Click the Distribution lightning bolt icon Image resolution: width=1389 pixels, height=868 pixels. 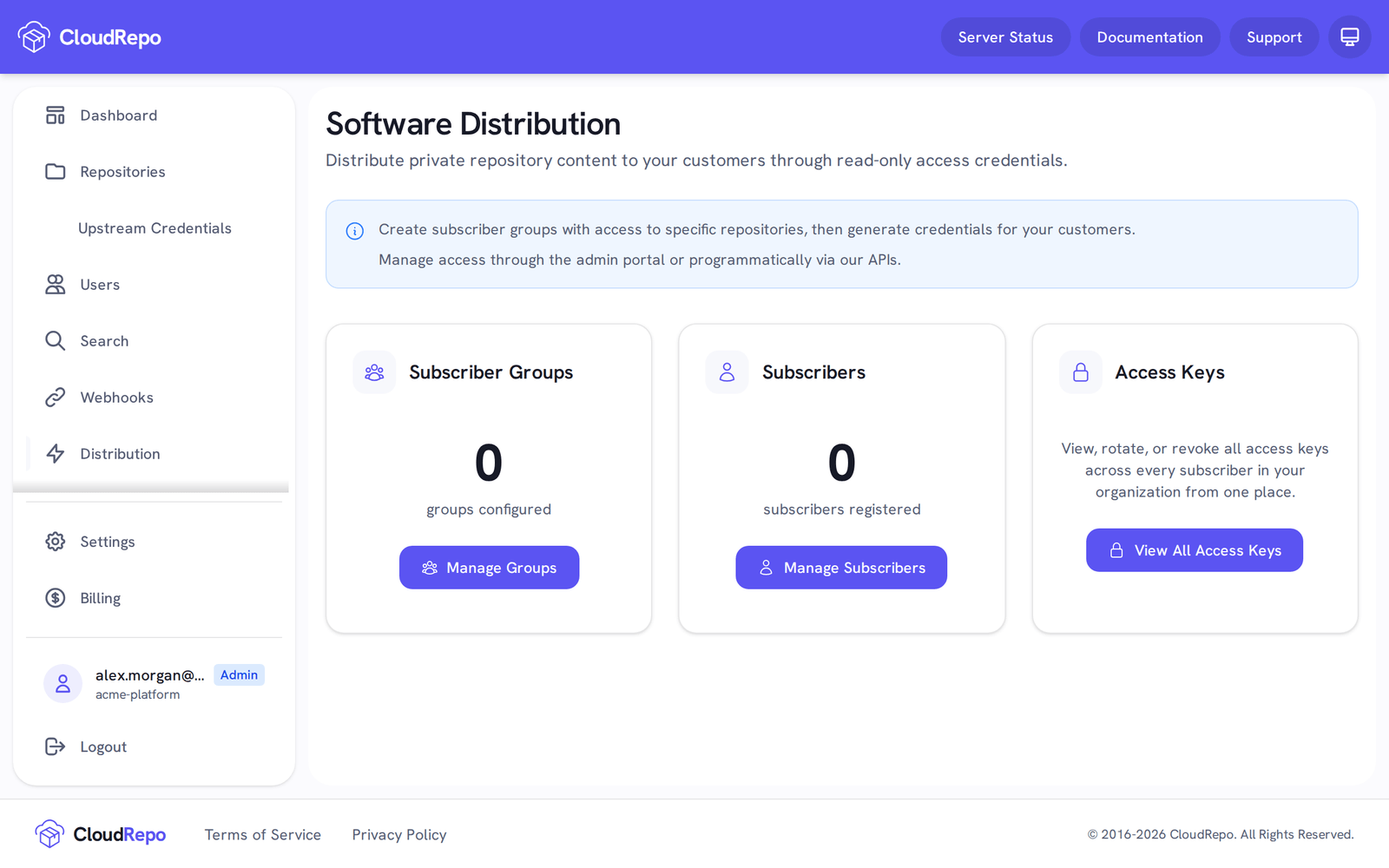click(56, 454)
